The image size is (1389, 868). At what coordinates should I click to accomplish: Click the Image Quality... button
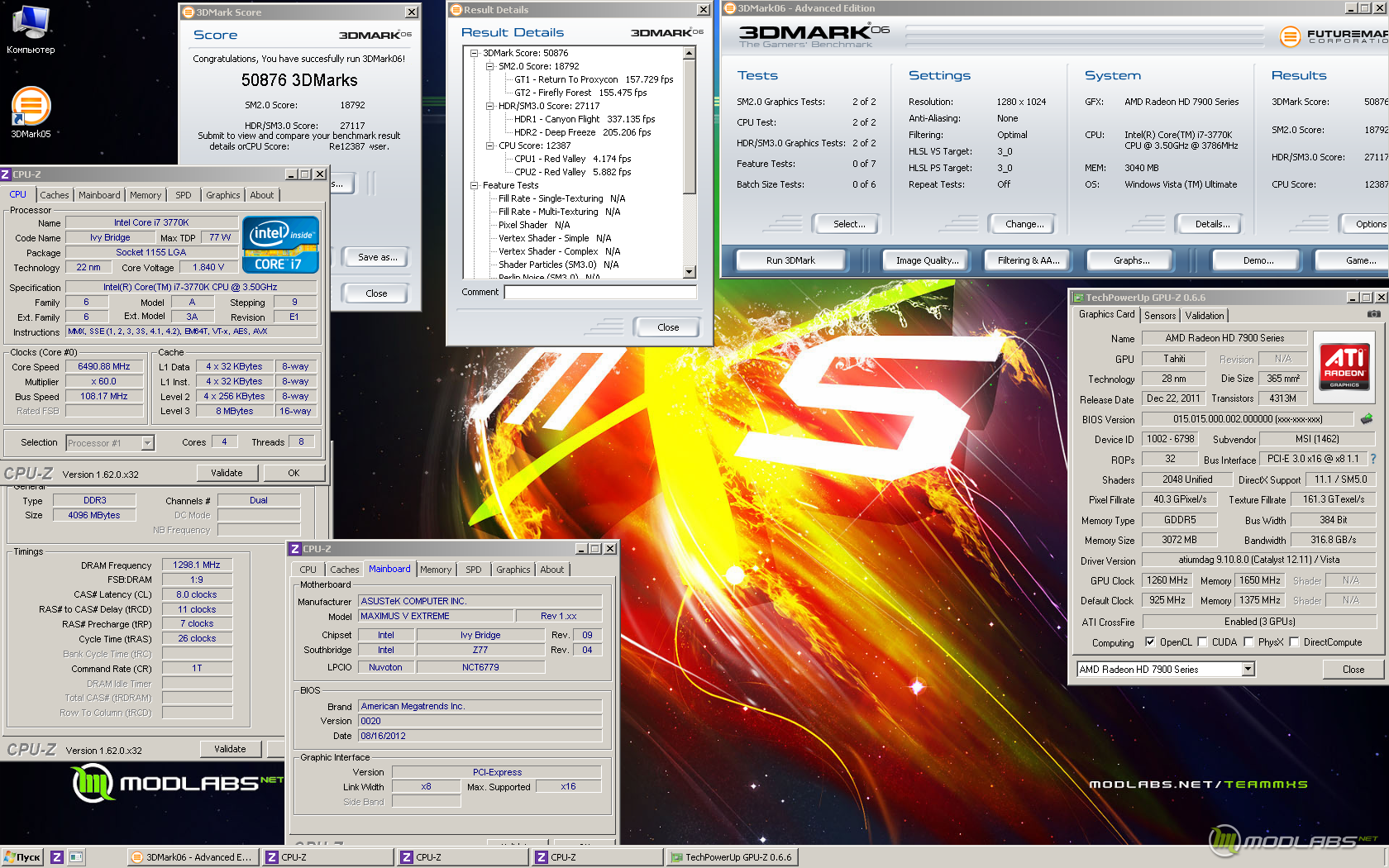pyautogui.click(x=928, y=260)
